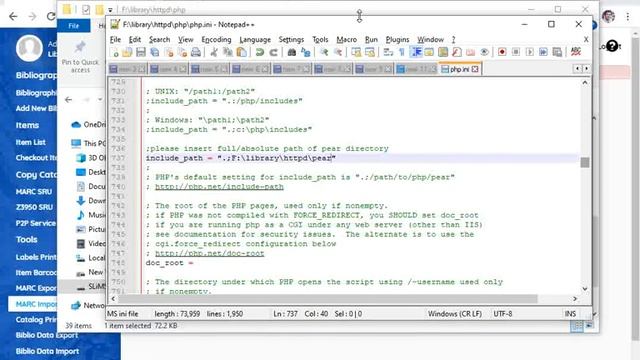Toggle show all characters (pilcrow)

[402, 52]
